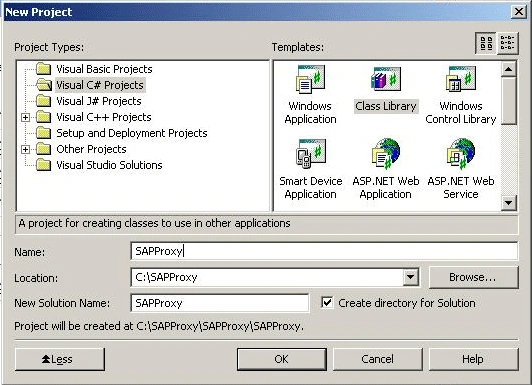
Task: Click the Browse... button
Action: pos(474,277)
